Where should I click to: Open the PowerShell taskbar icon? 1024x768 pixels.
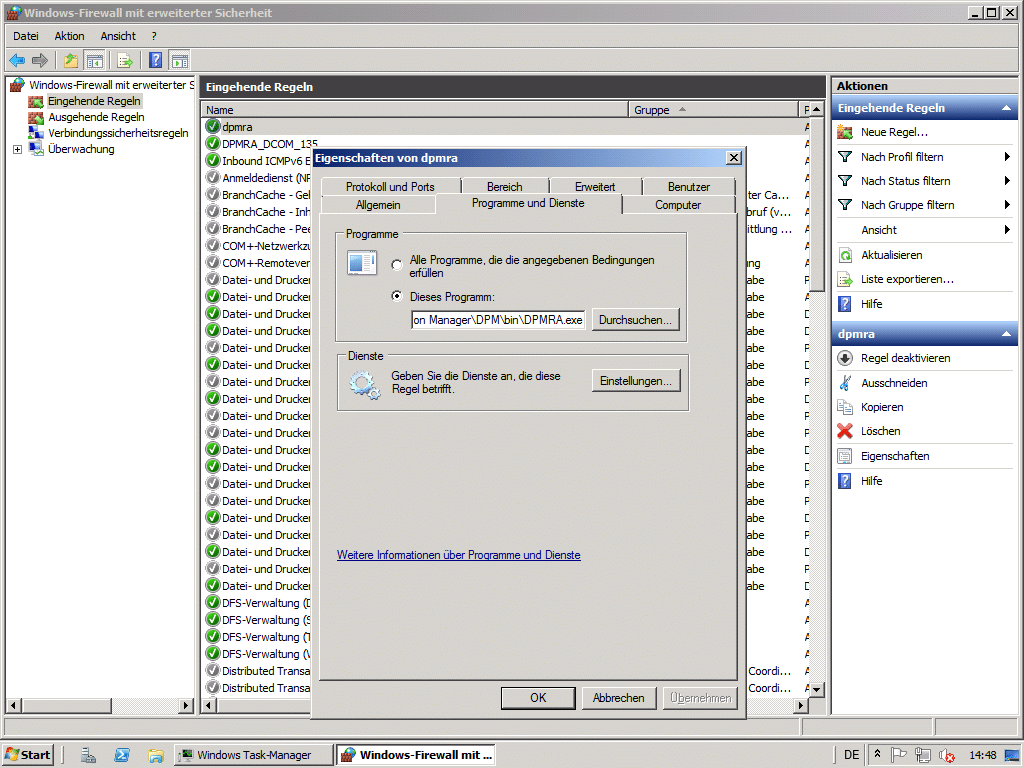pyautogui.click(x=122, y=755)
